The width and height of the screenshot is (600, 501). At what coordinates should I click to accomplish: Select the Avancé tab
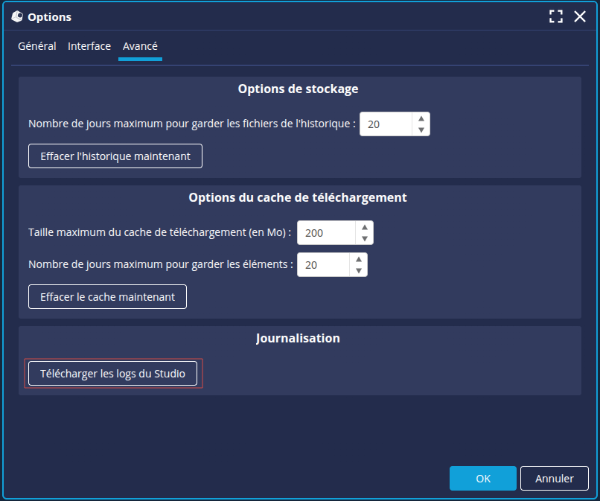coord(140,46)
